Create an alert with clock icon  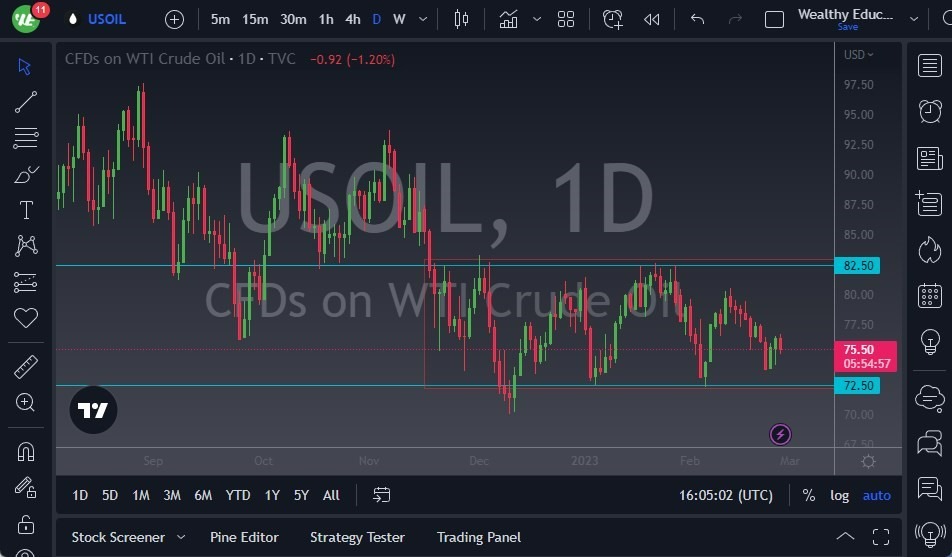pos(613,19)
